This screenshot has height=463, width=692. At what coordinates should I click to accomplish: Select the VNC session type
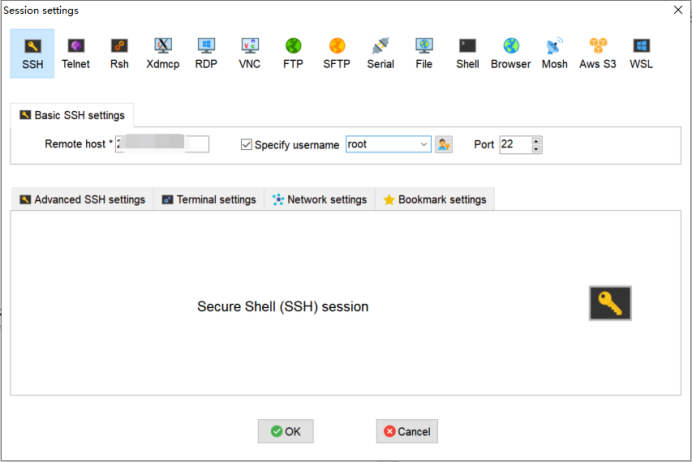coord(250,53)
